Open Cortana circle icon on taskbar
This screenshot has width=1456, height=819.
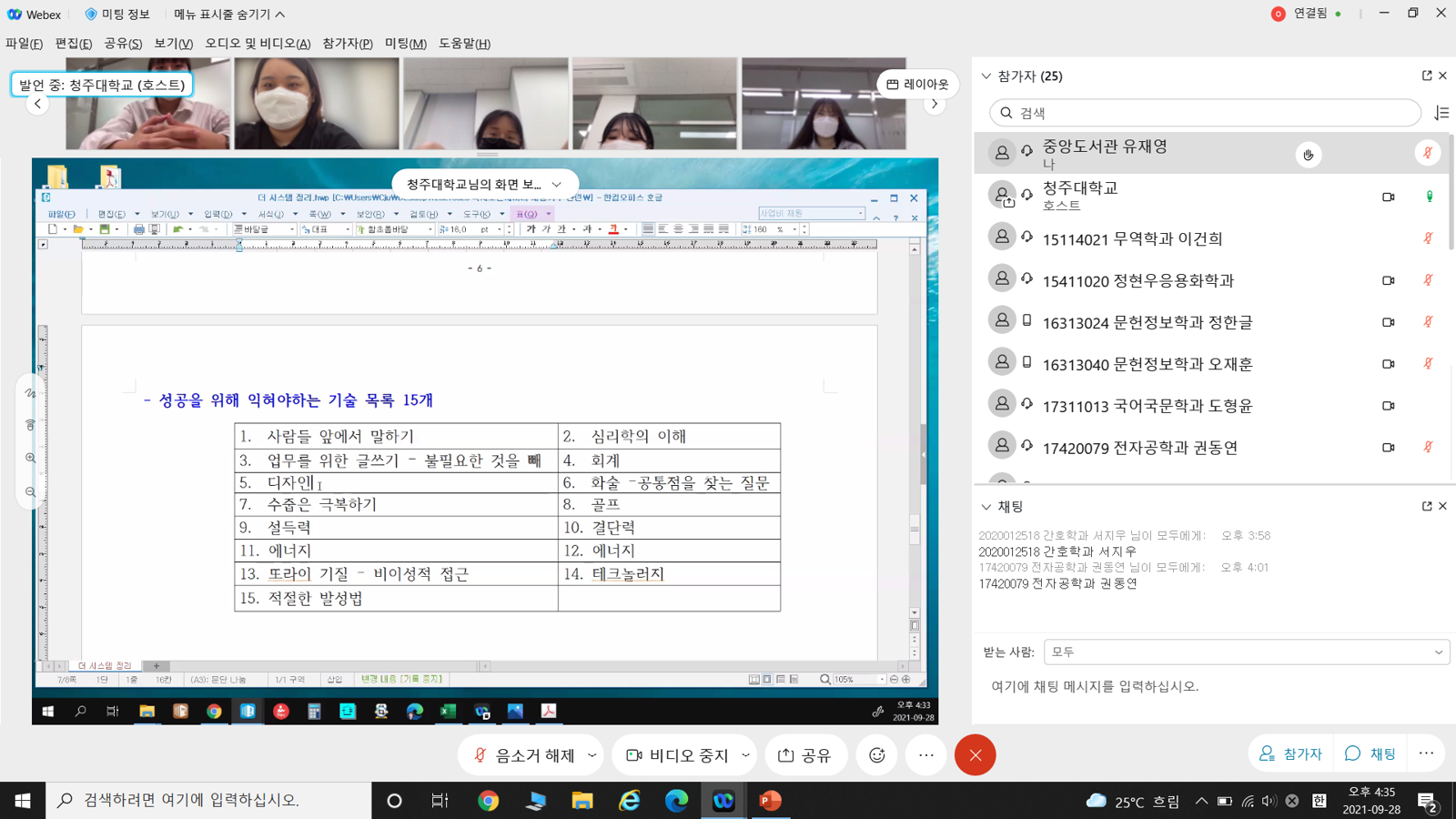pos(394,801)
